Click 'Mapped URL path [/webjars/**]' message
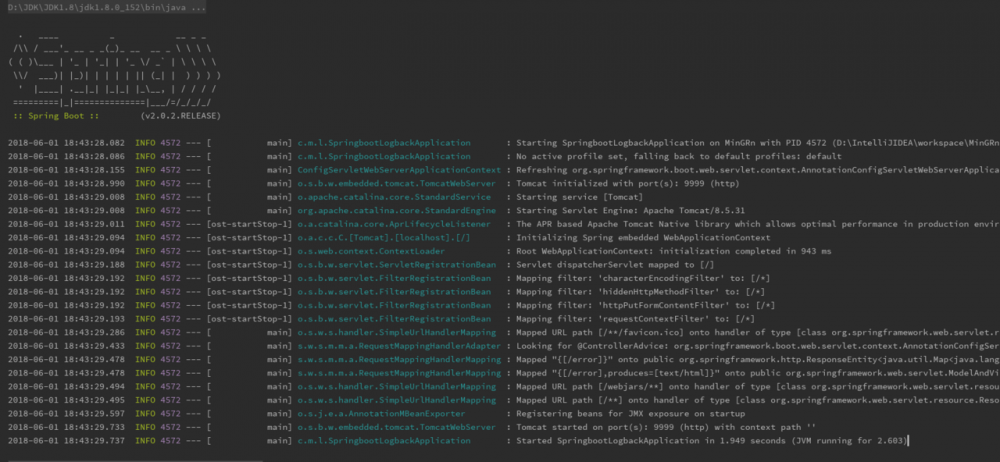Image resolution: width=1000 pixels, height=462 pixels. point(758,386)
